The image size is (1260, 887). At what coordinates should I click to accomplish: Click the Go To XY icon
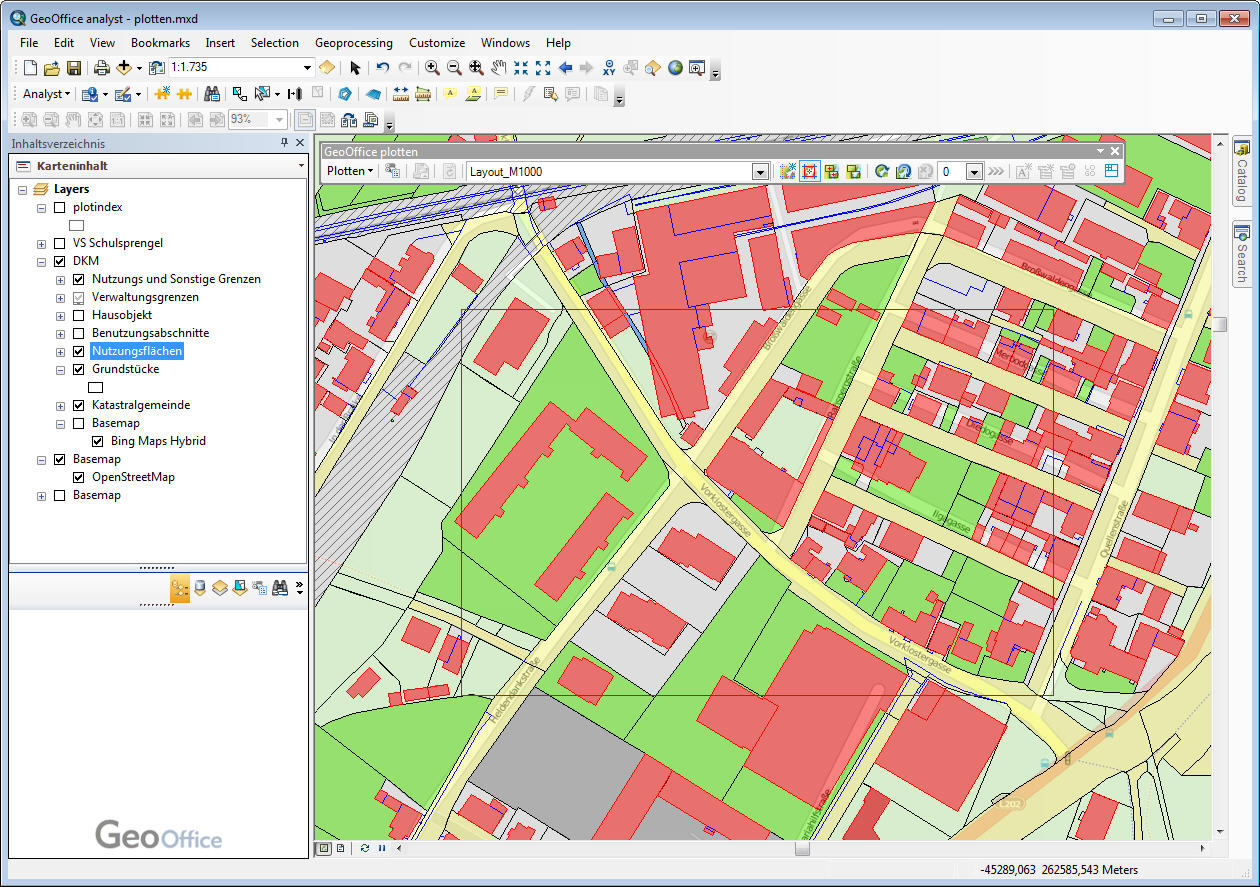pyautogui.click(x=609, y=68)
